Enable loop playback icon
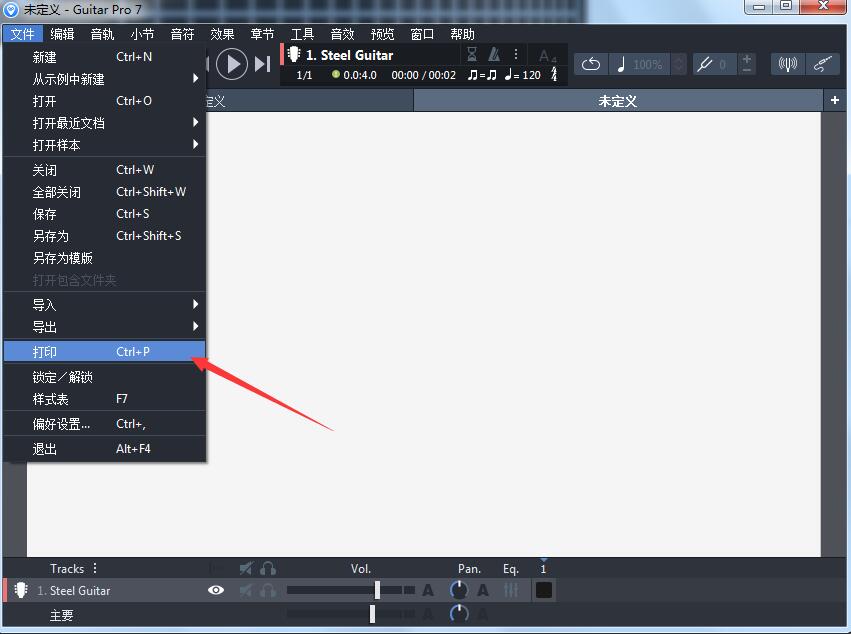 tap(590, 63)
